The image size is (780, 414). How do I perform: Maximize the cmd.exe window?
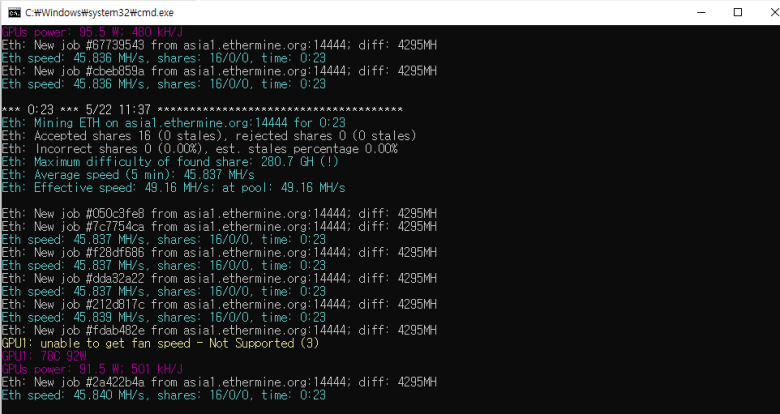[x=738, y=12]
